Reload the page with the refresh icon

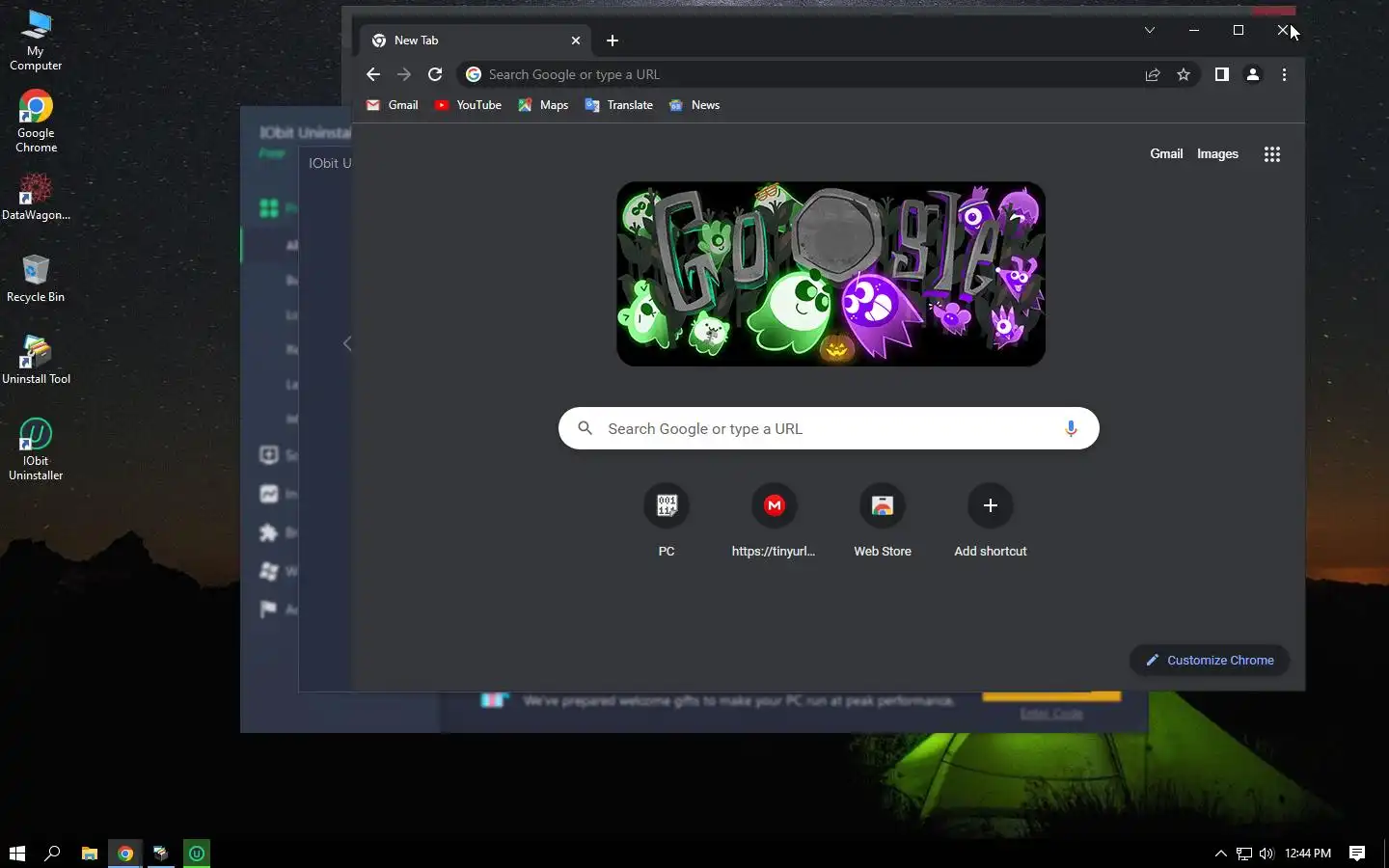[x=435, y=74]
